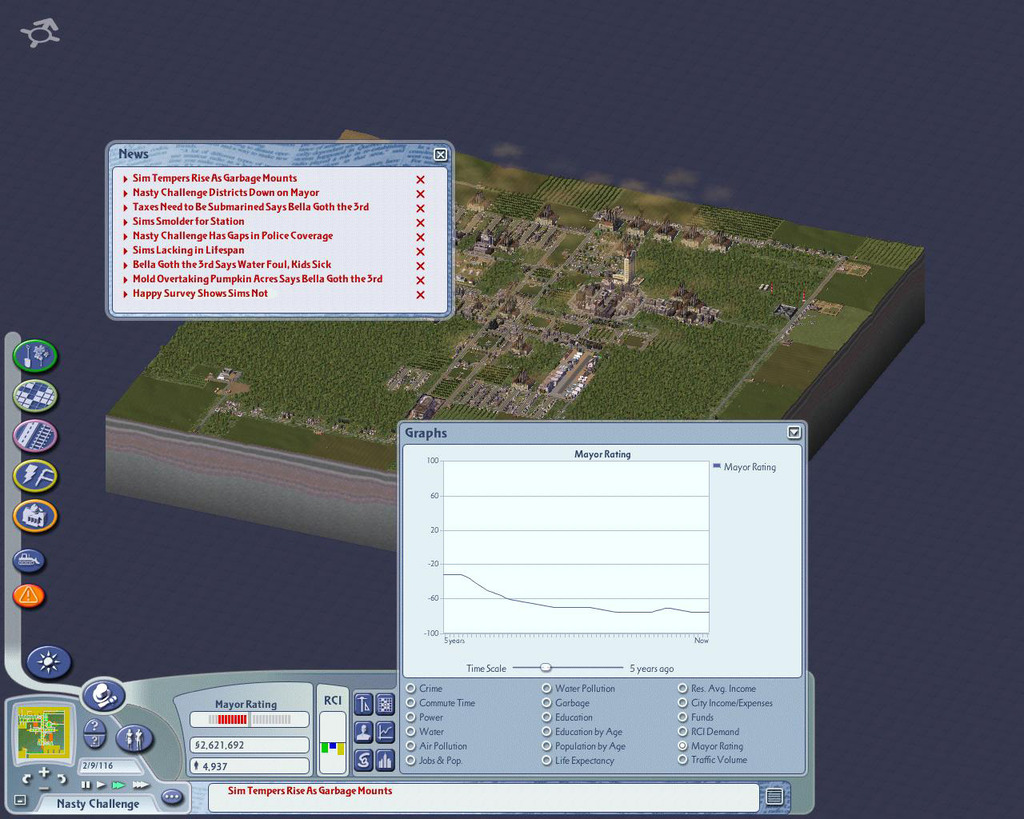Select the RCI Demand graph option
Image resolution: width=1024 pixels, height=819 pixels.
pyautogui.click(x=682, y=731)
